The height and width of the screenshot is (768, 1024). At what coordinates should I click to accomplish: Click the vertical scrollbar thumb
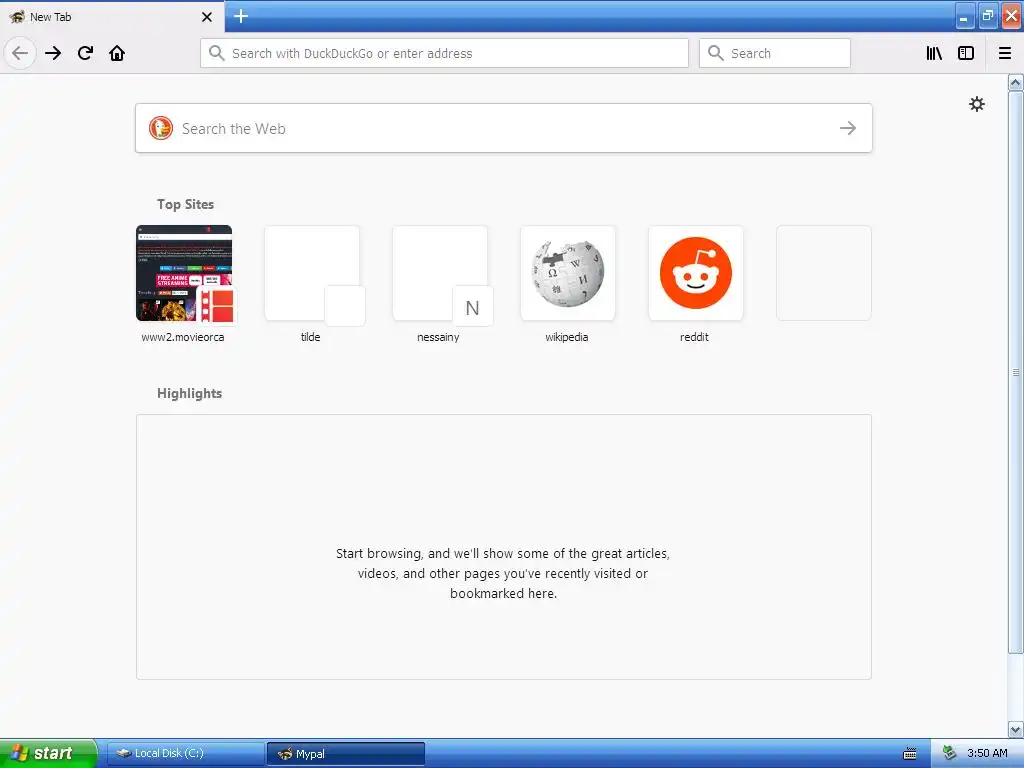point(1015,372)
